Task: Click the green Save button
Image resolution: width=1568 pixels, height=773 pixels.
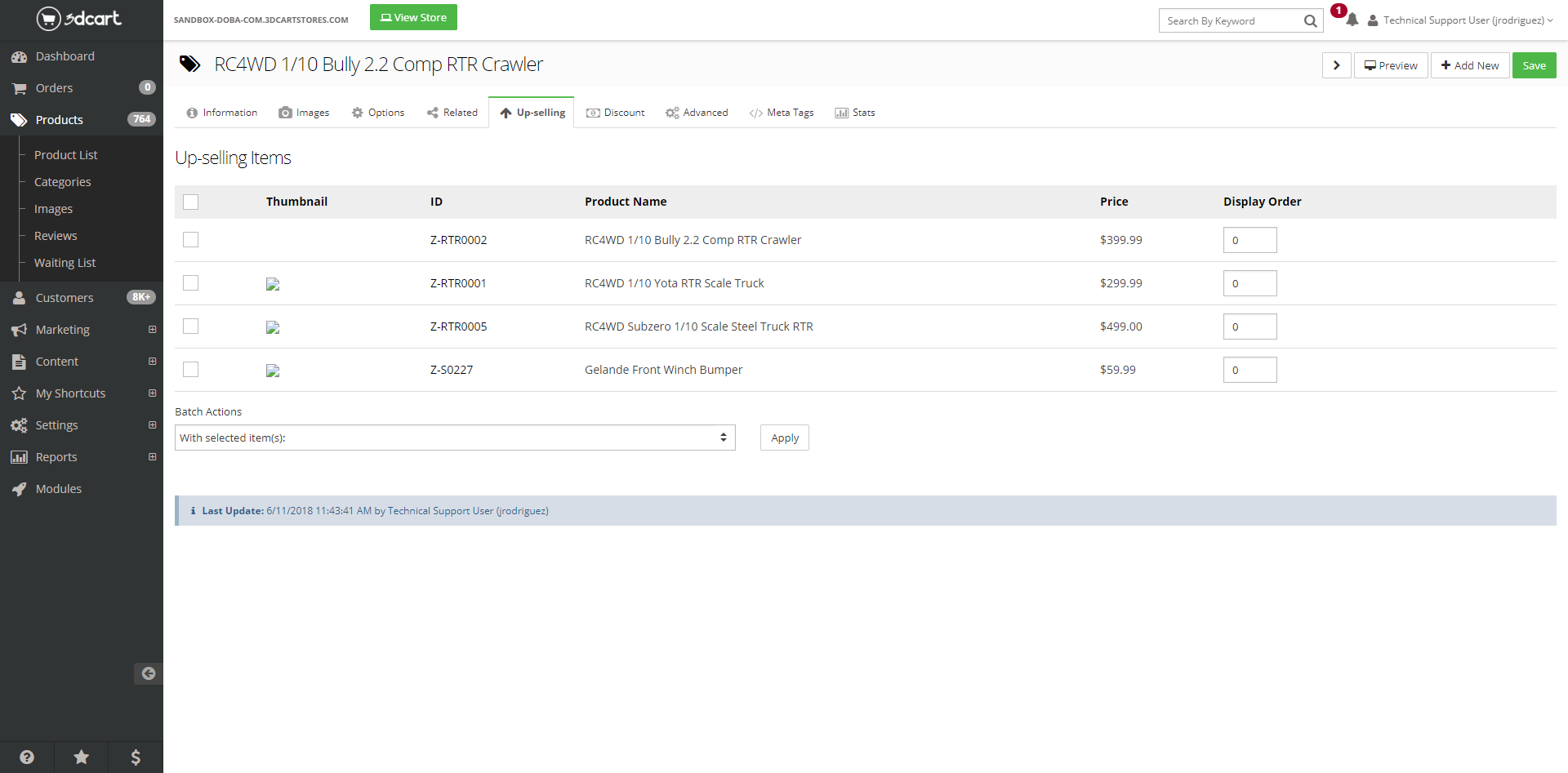Action: (1534, 65)
